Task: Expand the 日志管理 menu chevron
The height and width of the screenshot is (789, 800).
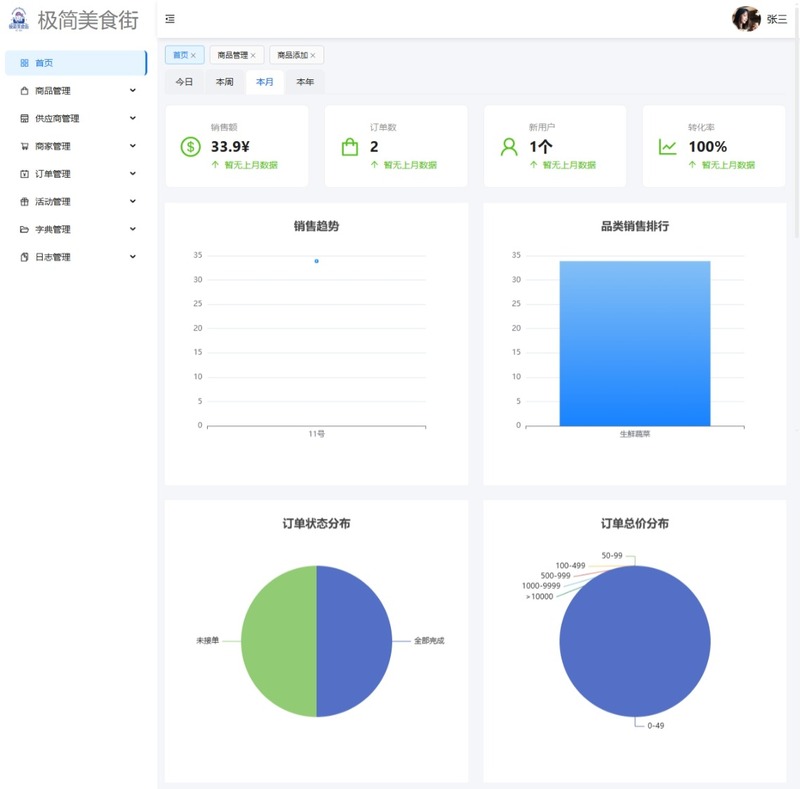Action: pyautogui.click(x=133, y=257)
